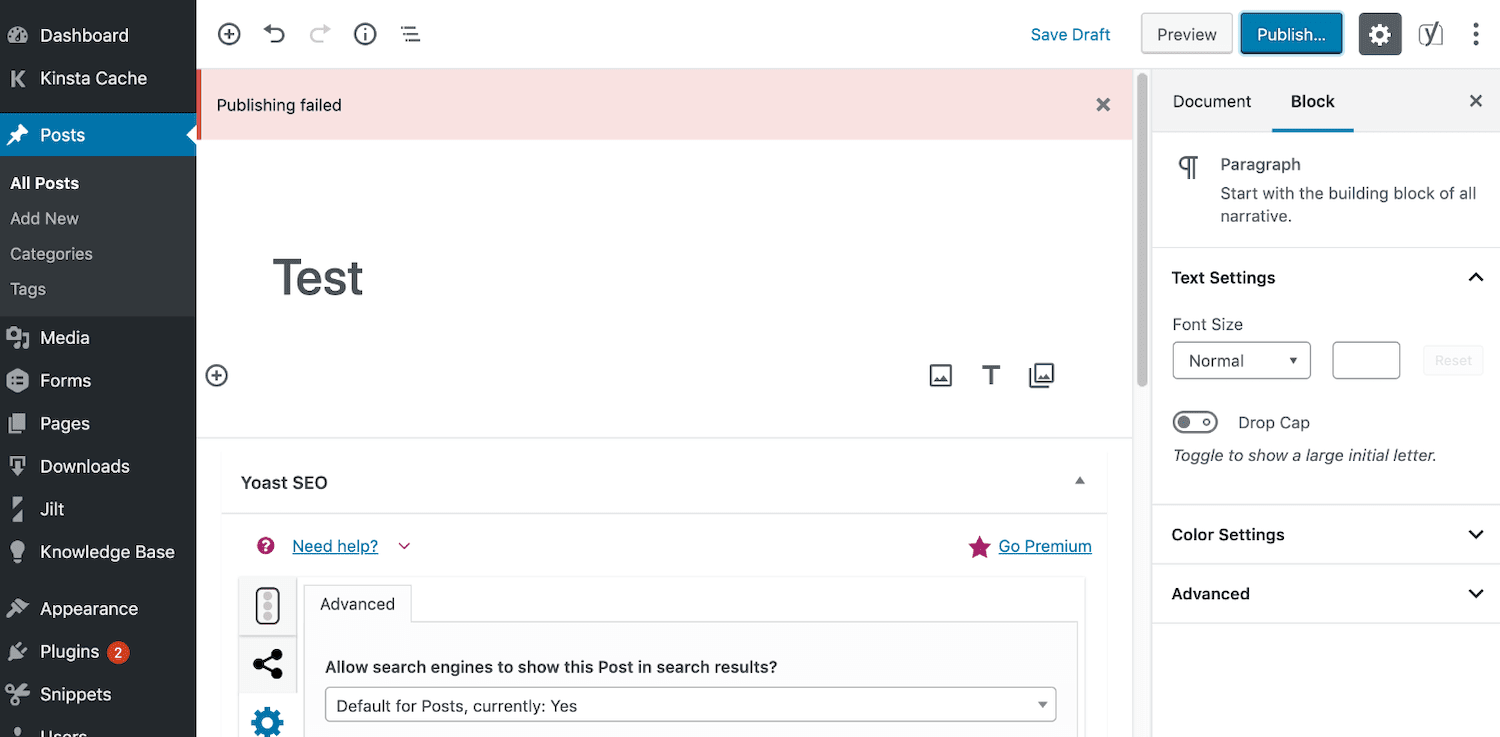Open block navigation from the toolbar
This screenshot has width=1500, height=737.
[410, 33]
